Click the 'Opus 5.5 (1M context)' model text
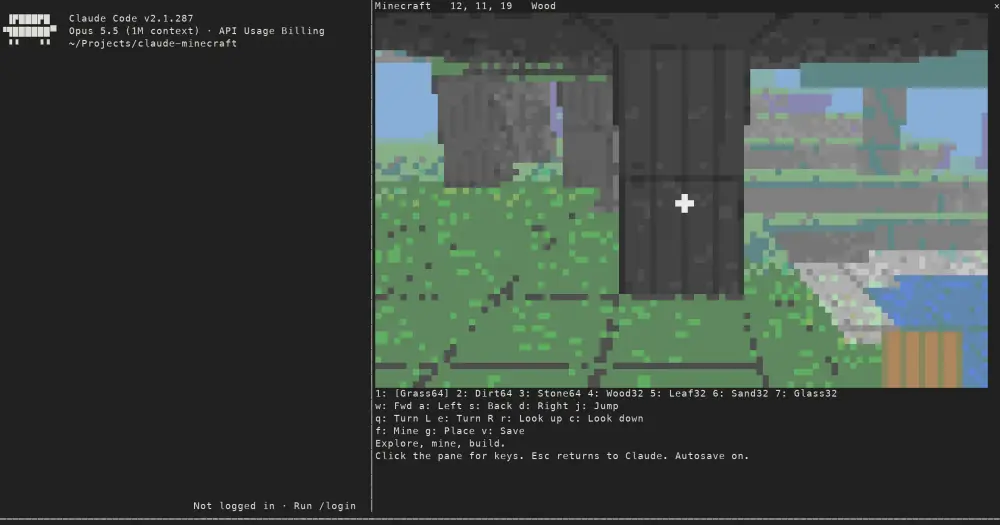The height and width of the screenshot is (525, 1000). [134, 31]
